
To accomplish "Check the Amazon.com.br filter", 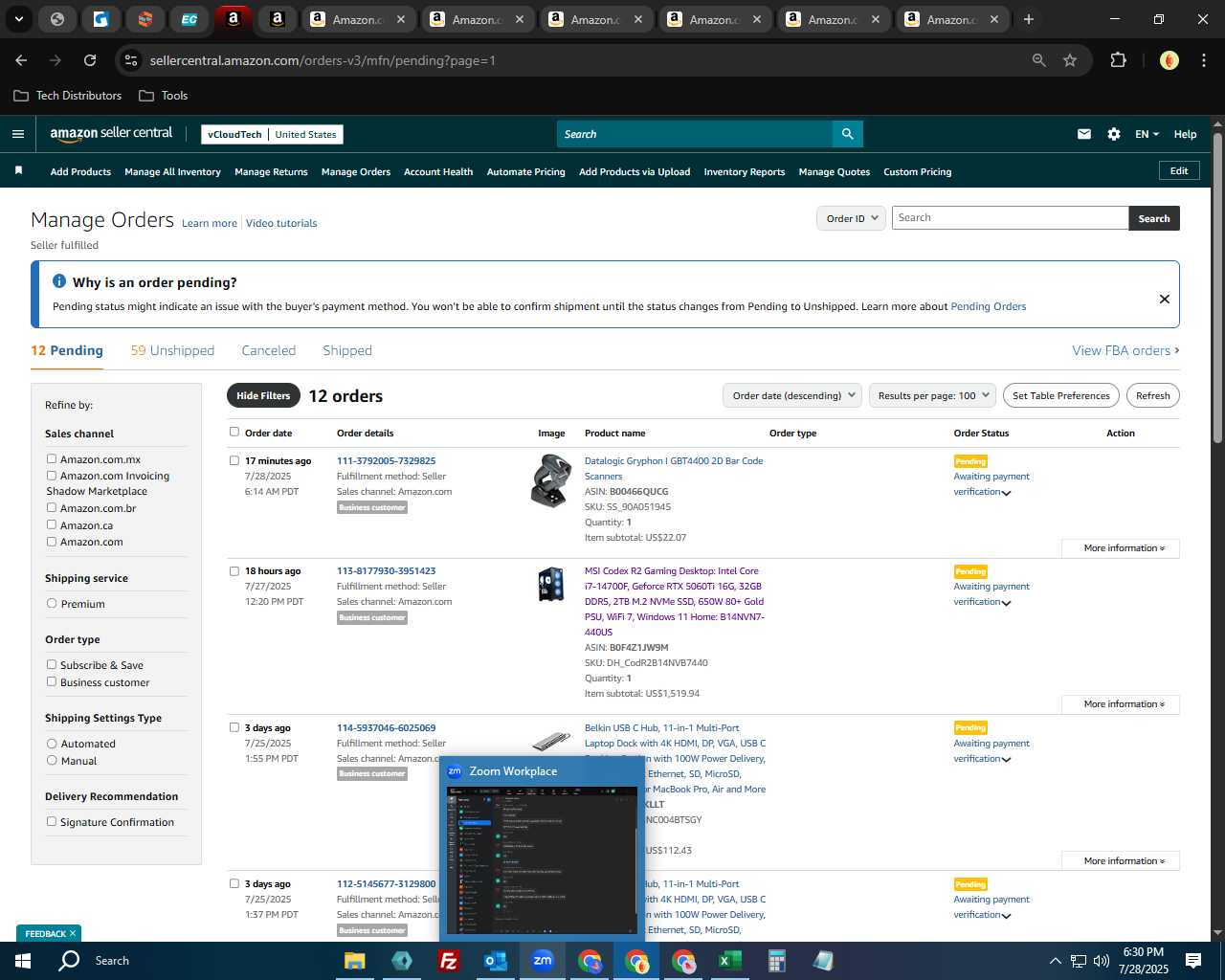I will pyautogui.click(x=52, y=507).
